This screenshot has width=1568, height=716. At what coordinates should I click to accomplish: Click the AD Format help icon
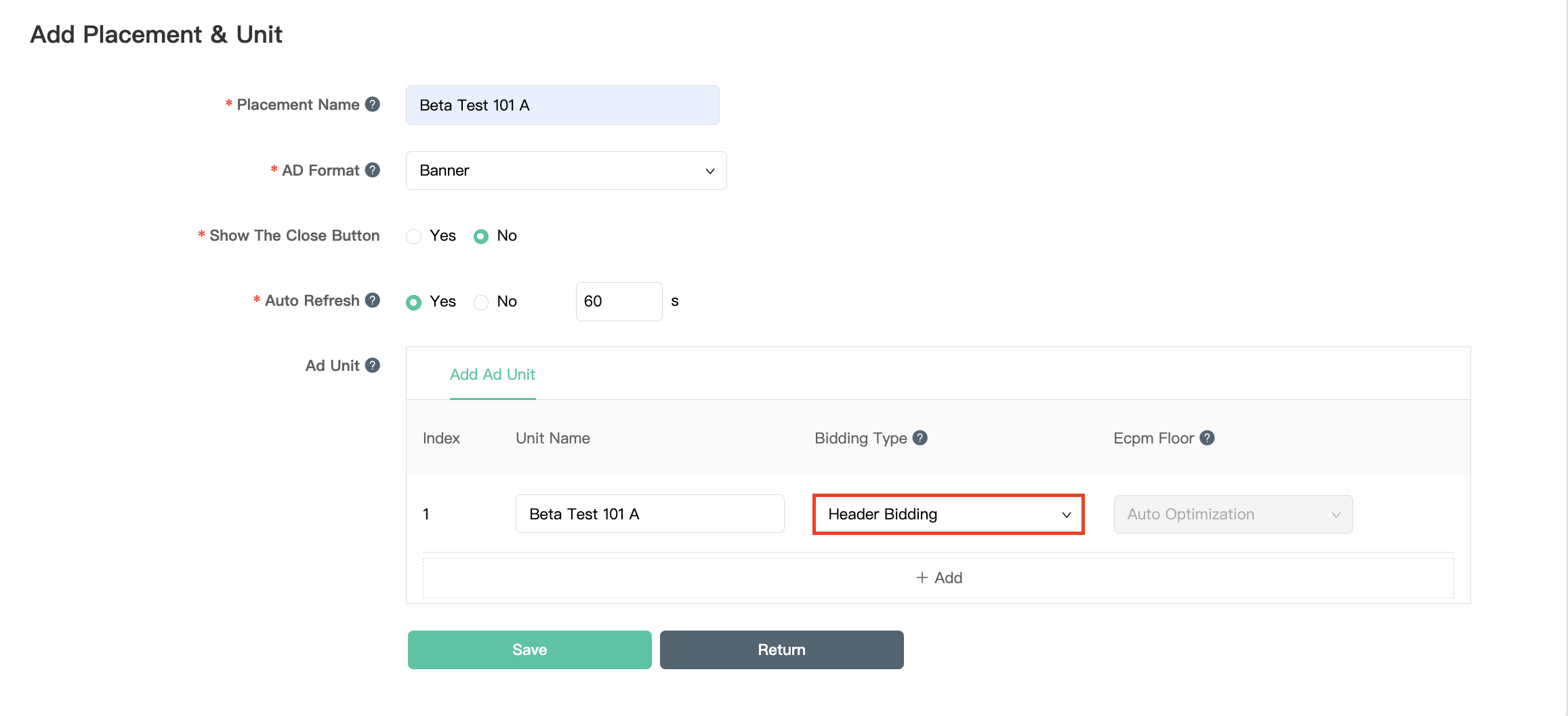(x=373, y=170)
